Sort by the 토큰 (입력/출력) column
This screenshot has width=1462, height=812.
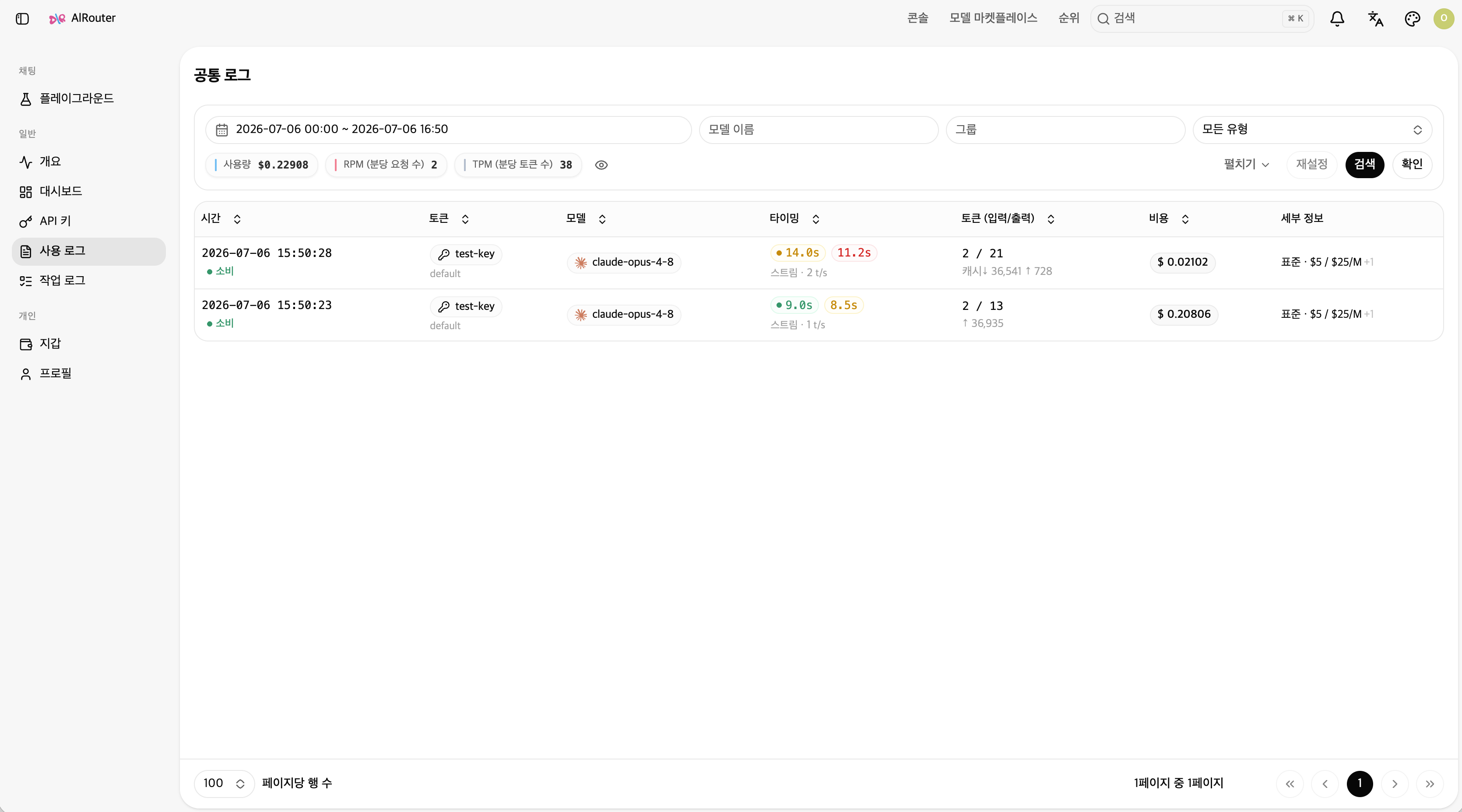(1008, 219)
